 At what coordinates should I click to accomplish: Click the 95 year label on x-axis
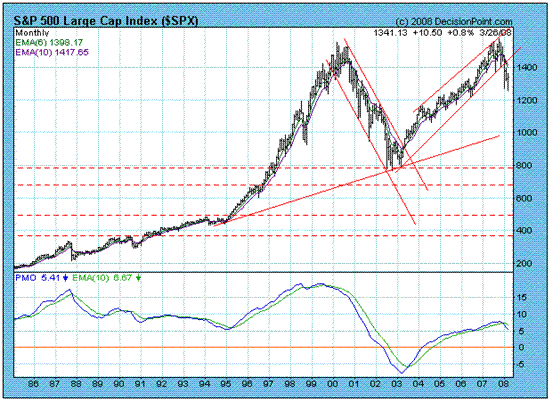click(226, 384)
